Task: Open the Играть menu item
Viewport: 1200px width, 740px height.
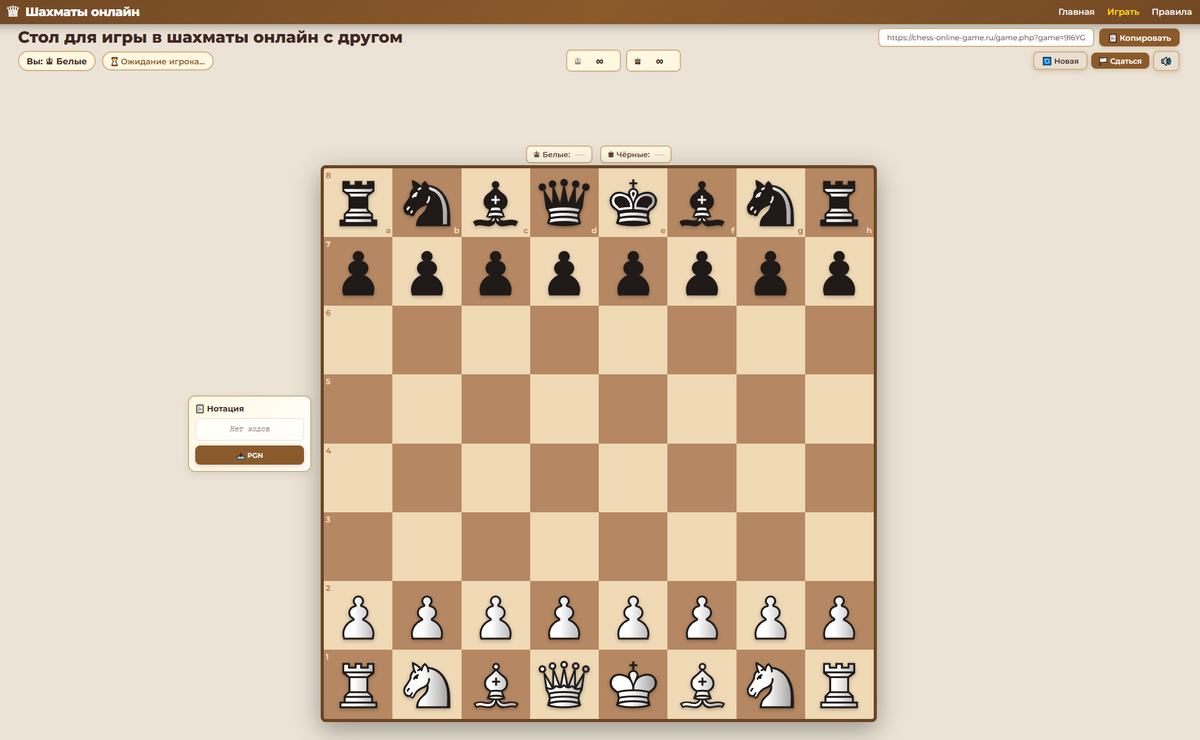Action: [x=1123, y=12]
